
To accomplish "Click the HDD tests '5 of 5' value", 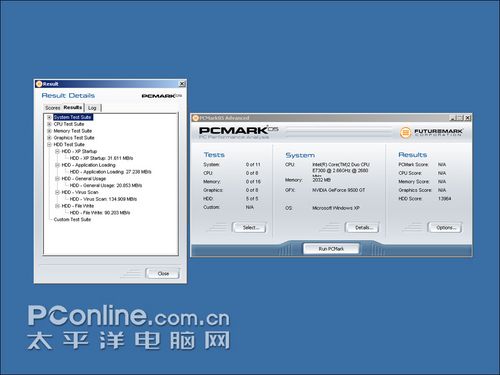I will click(252, 199).
